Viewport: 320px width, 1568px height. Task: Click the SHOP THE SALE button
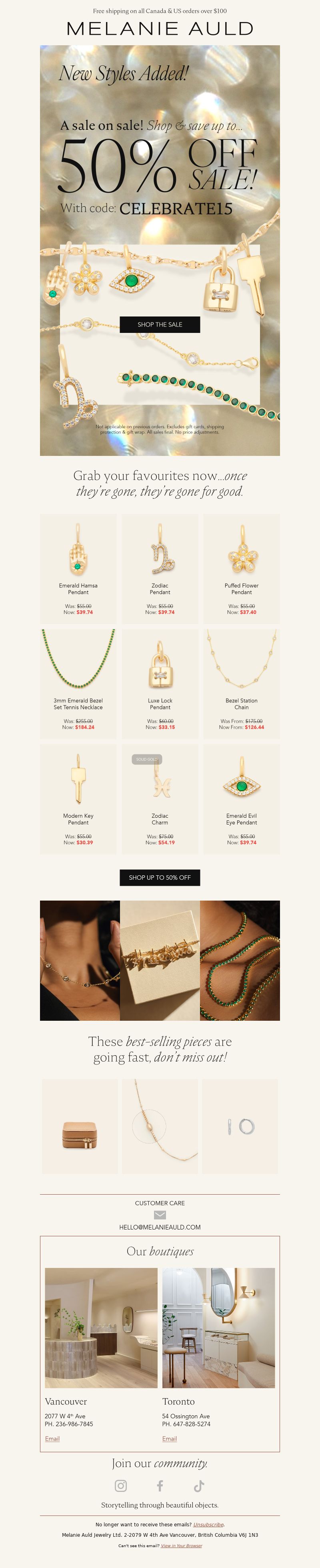pos(160,324)
